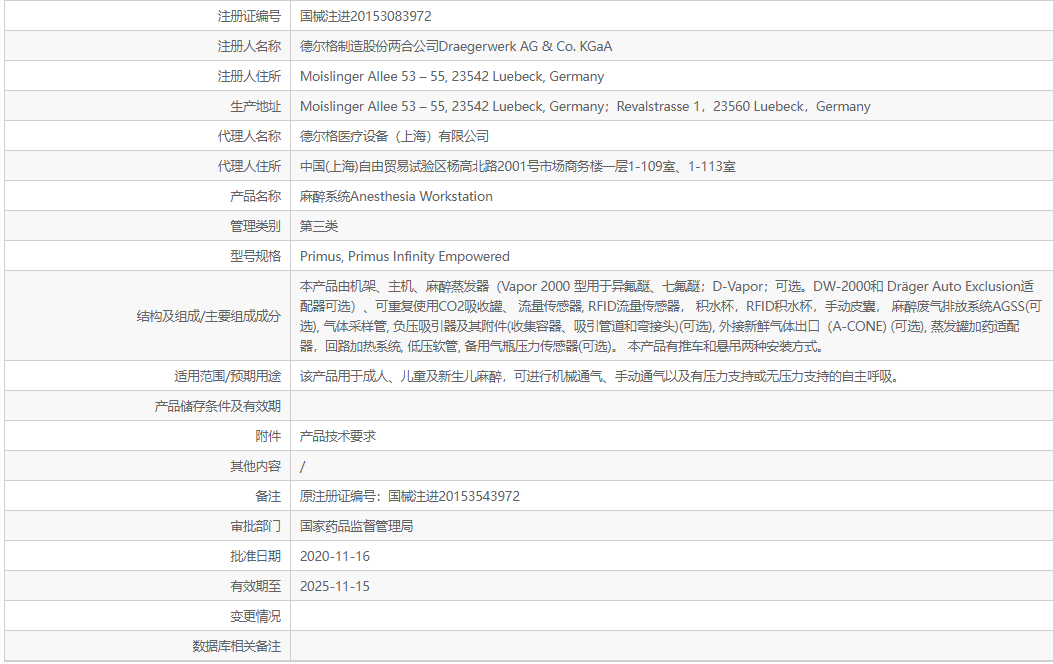Select the 附件 label

click(268, 436)
